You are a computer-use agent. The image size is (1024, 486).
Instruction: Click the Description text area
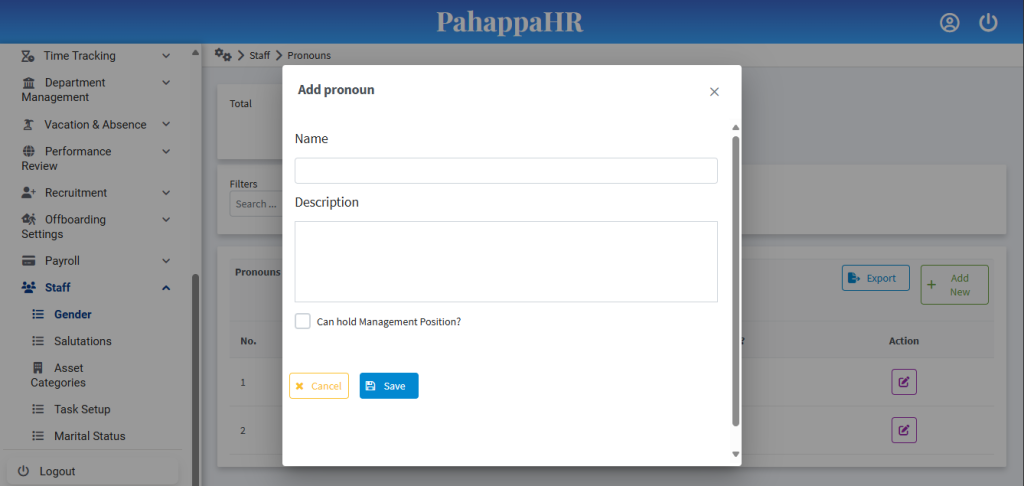click(x=506, y=261)
